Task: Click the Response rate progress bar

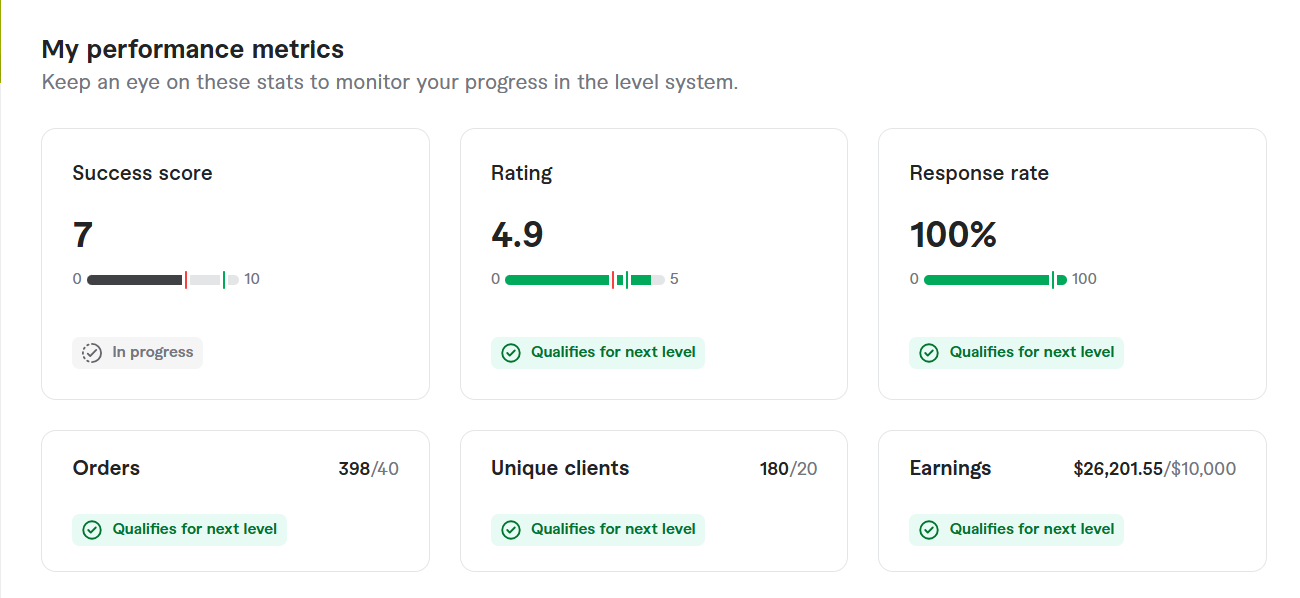Action: (995, 280)
